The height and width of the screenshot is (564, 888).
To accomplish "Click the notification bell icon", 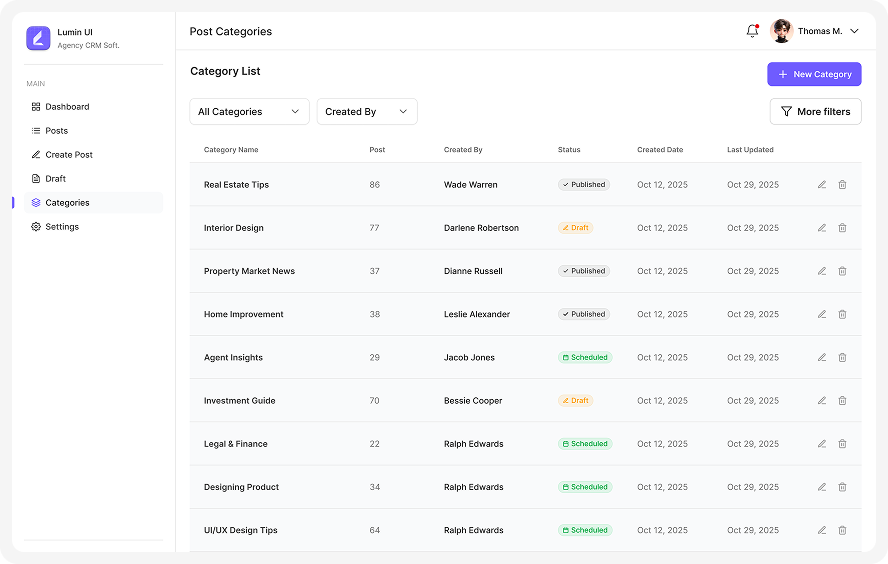I will click(x=752, y=31).
